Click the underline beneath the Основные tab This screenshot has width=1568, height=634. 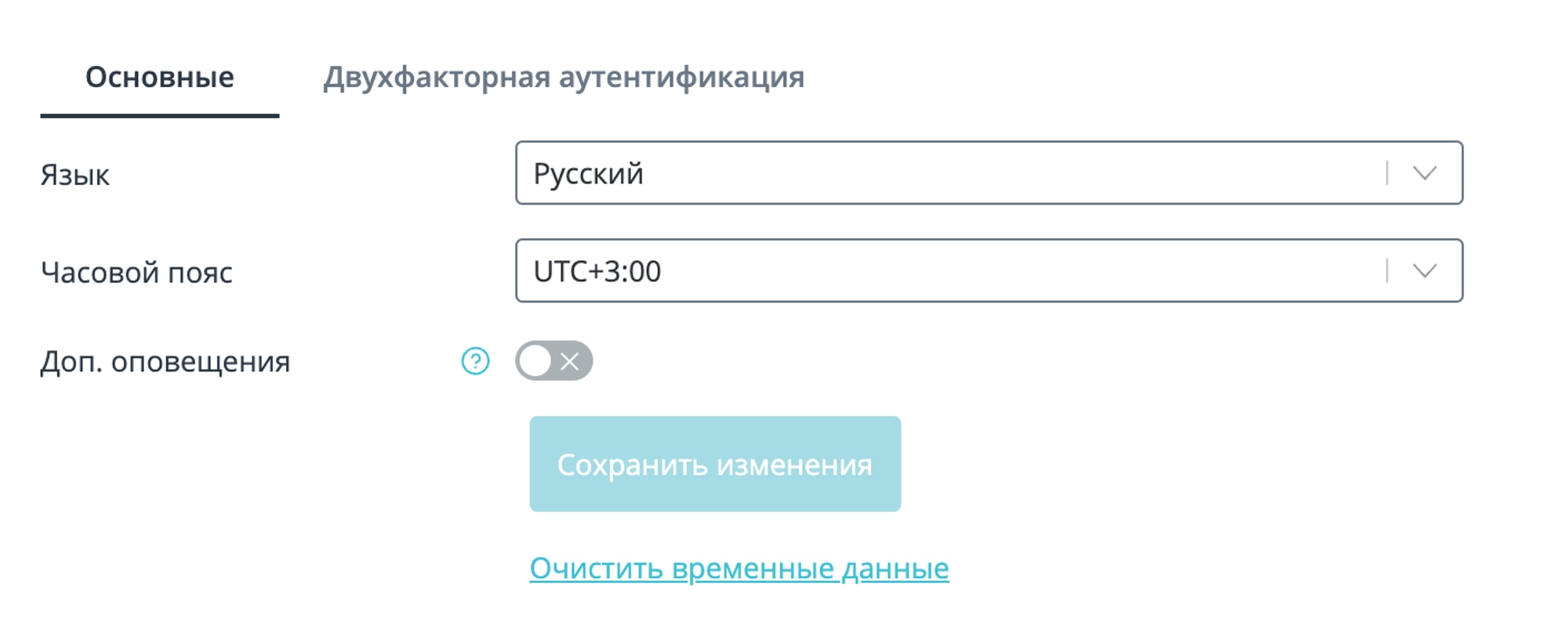pyautogui.click(x=160, y=116)
